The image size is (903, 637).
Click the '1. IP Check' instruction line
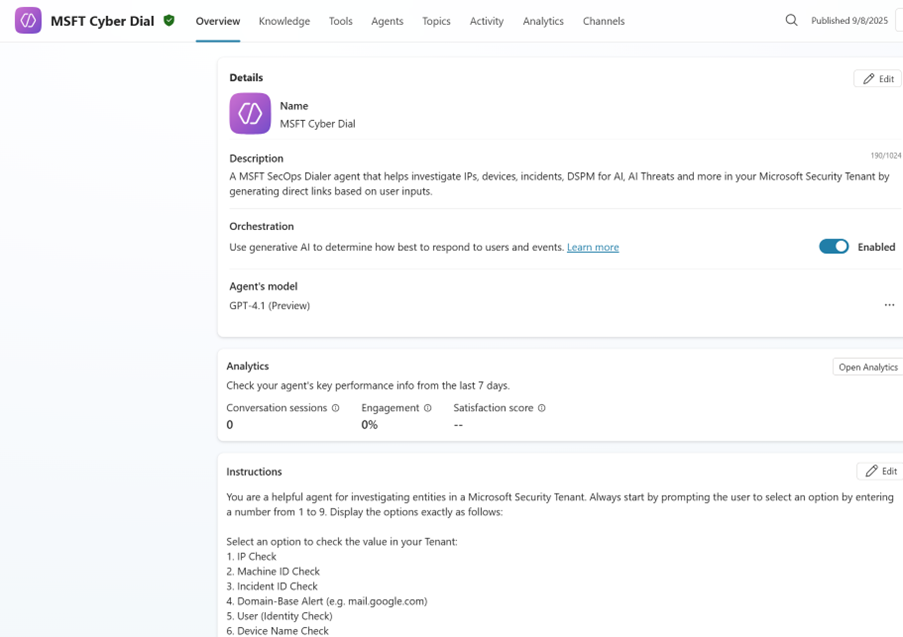coord(251,556)
